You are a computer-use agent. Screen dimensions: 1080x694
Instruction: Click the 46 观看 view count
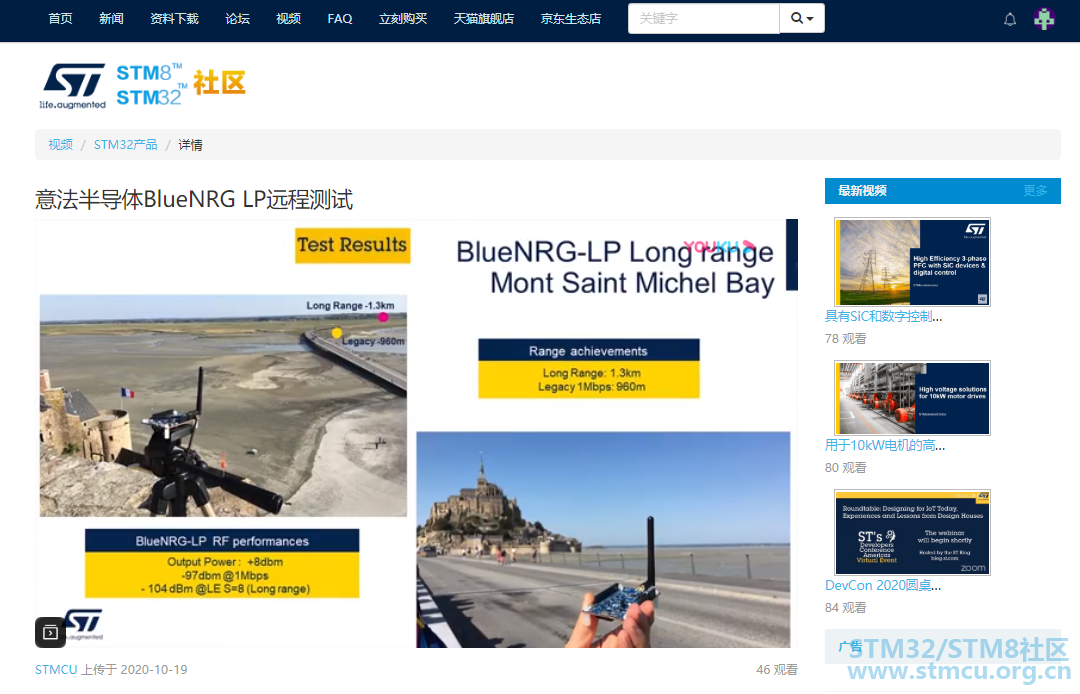pyautogui.click(x=777, y=669)
